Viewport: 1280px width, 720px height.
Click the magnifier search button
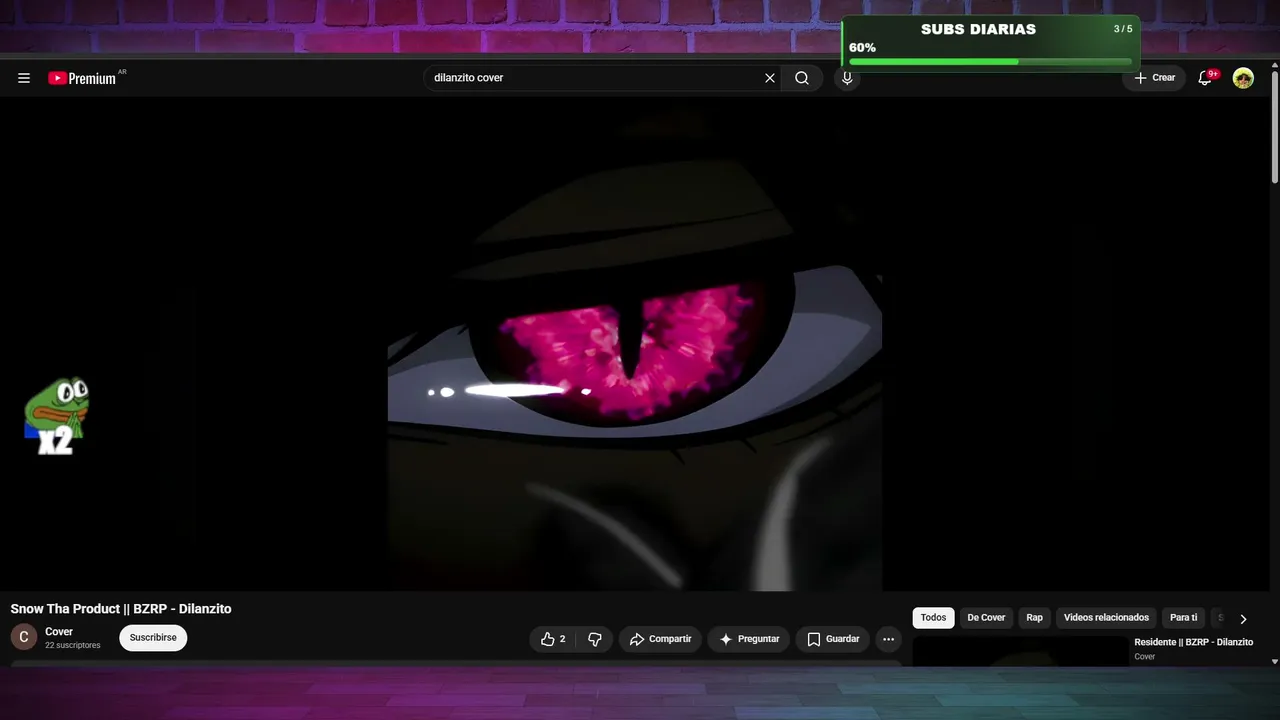point(802,78)
